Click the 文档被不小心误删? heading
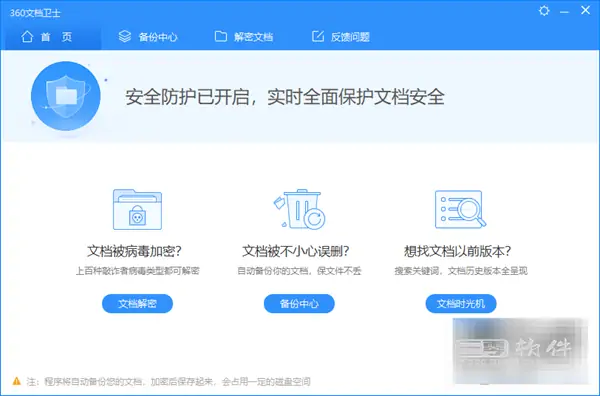 pyautogui.click(x=296, y=251)
